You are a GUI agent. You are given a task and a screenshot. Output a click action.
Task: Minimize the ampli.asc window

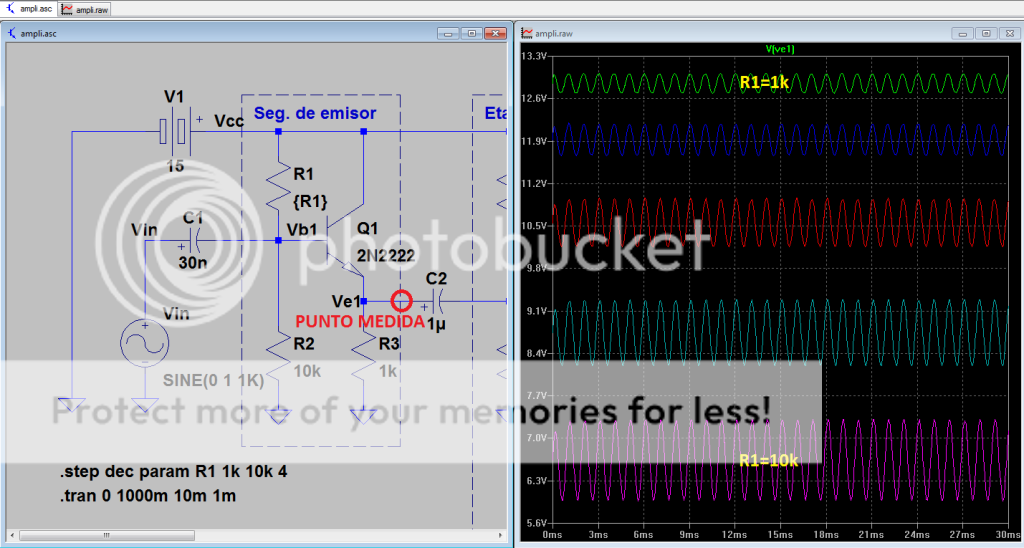coord(449,33)
